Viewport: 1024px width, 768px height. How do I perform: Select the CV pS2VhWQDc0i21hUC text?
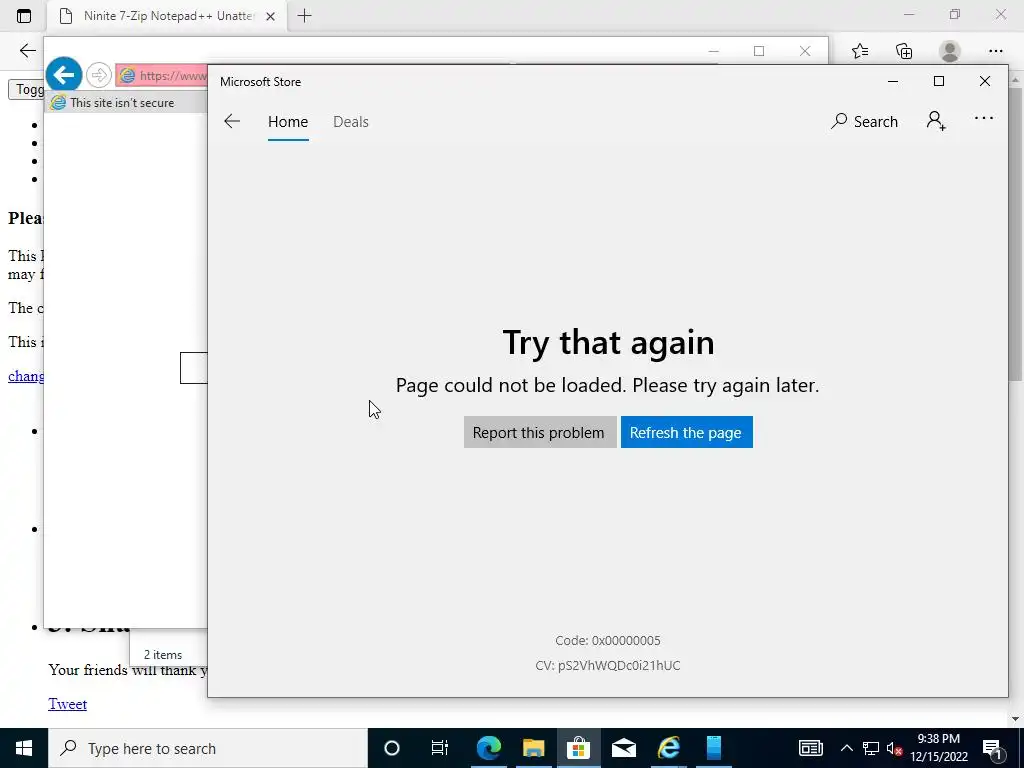click(x=608, y=665)
